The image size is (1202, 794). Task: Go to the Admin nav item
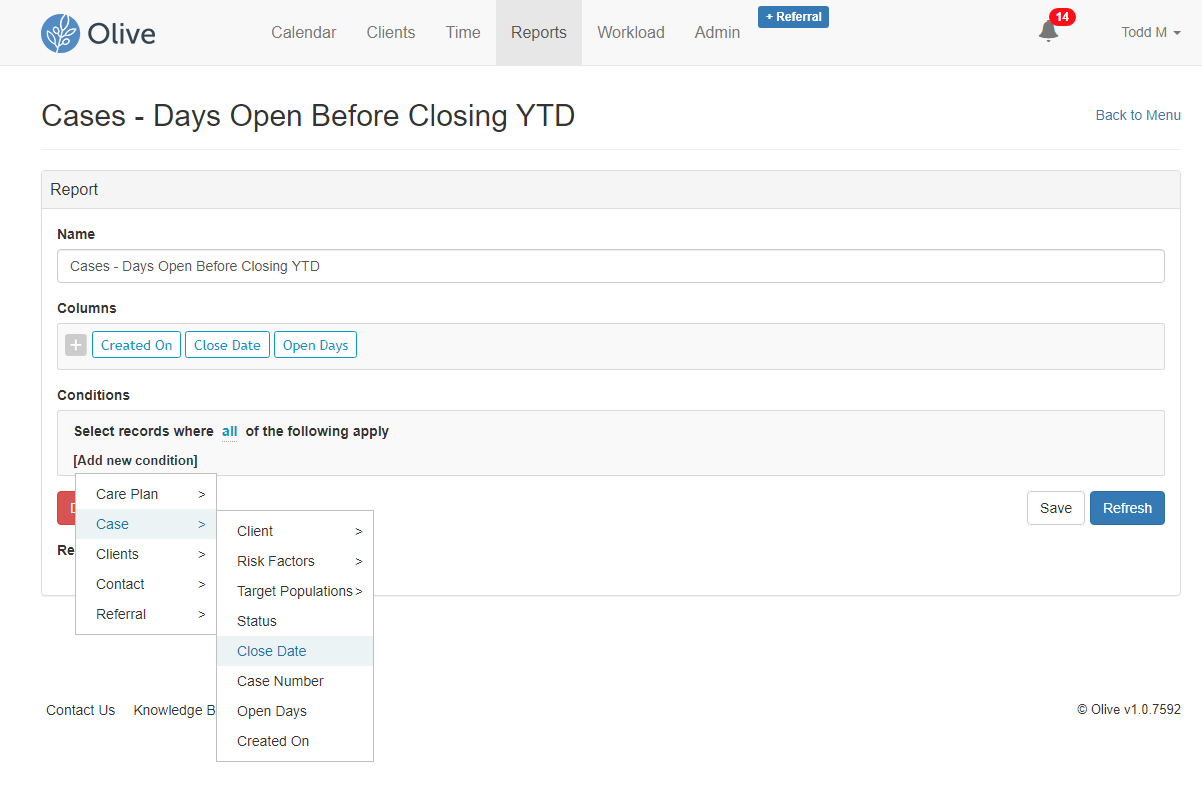tap(718, 32)
